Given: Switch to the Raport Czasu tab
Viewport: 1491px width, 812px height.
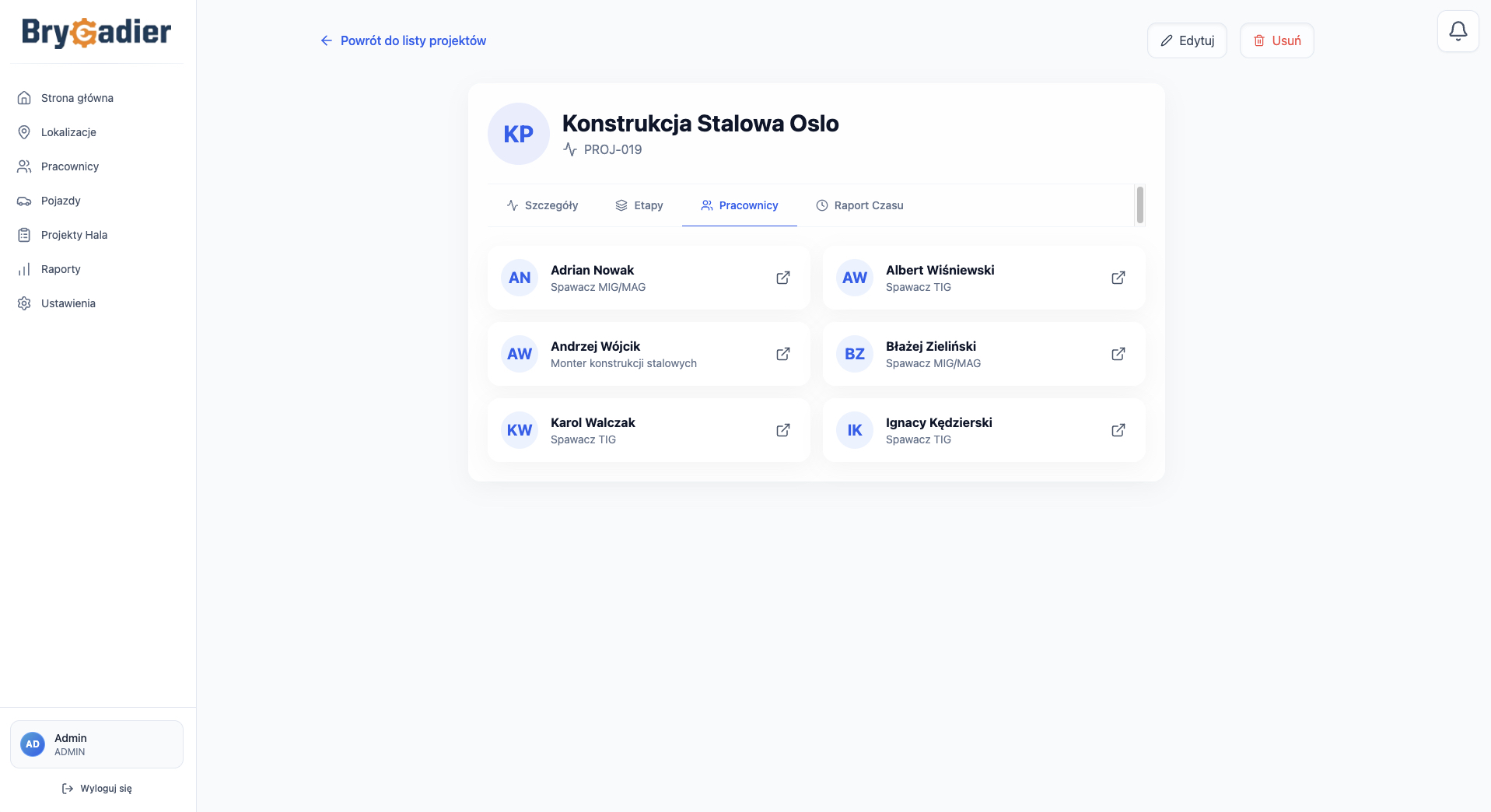Looking at the screenshot, I should (x=859, y=205).
